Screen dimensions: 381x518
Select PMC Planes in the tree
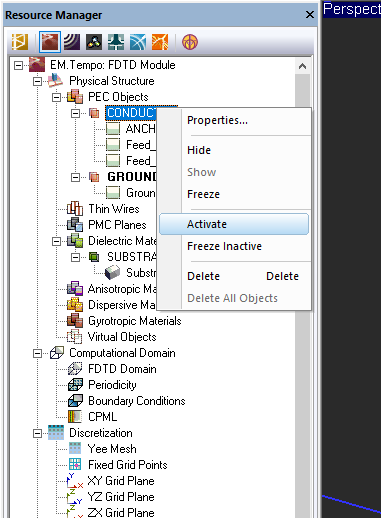pyautogui.click(x=117, y=225)
